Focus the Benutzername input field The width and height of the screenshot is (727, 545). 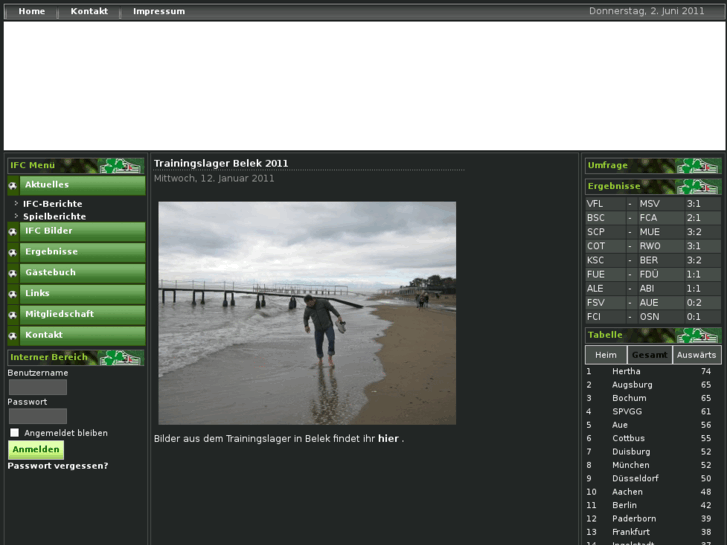pyautogui.click(x=38, y=387)
